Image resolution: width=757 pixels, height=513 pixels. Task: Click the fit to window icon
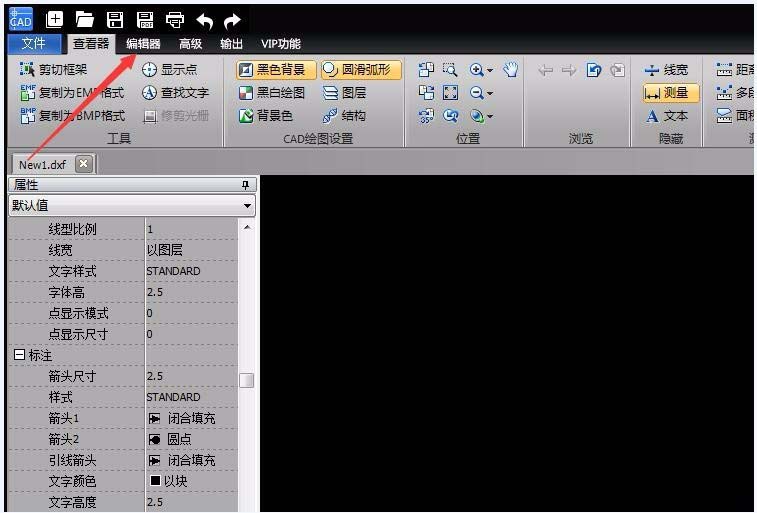click(450, 93)
